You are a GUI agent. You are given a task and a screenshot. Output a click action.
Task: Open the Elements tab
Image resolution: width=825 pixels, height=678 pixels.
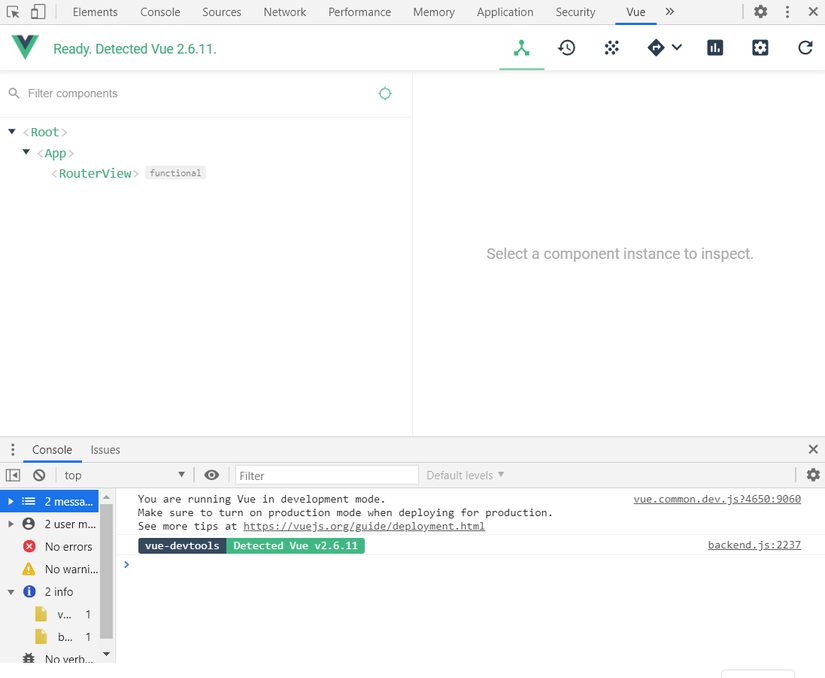click(95, 12)
